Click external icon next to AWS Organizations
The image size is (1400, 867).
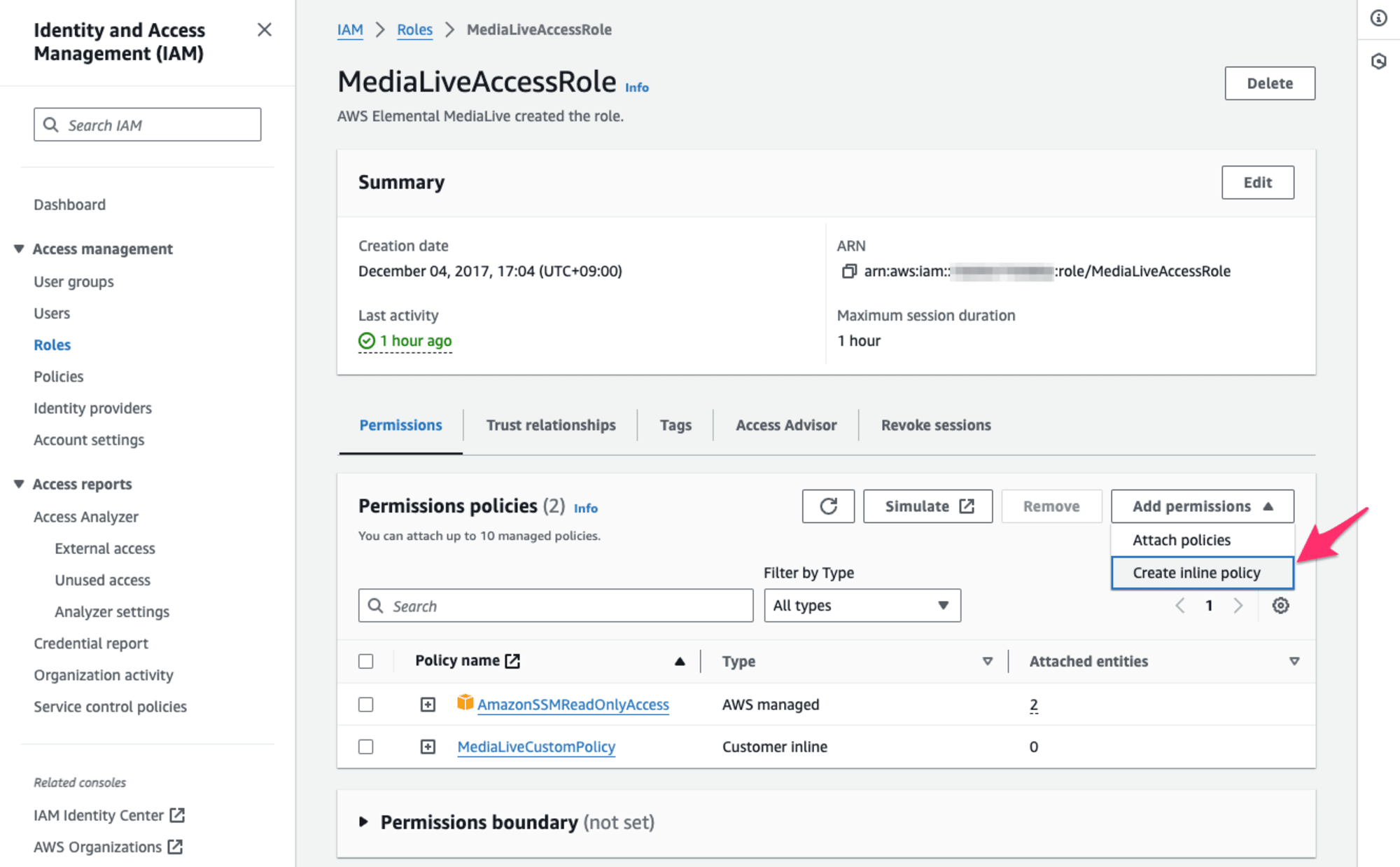[175, 847]
